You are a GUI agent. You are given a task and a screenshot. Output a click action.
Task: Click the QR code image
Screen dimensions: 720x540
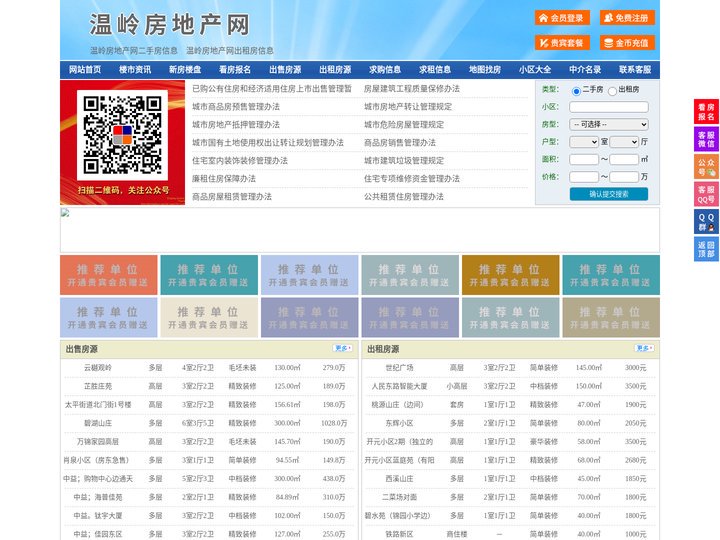(122, 135)
